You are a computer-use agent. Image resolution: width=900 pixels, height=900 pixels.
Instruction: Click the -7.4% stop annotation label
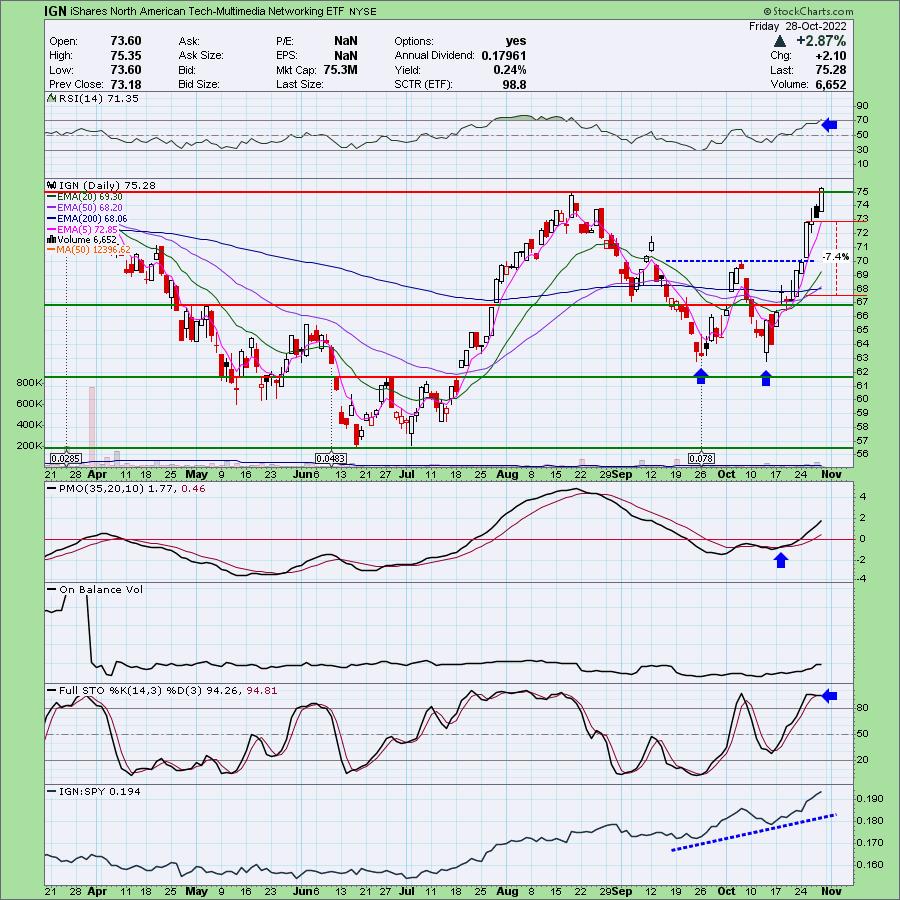[835, 257]
